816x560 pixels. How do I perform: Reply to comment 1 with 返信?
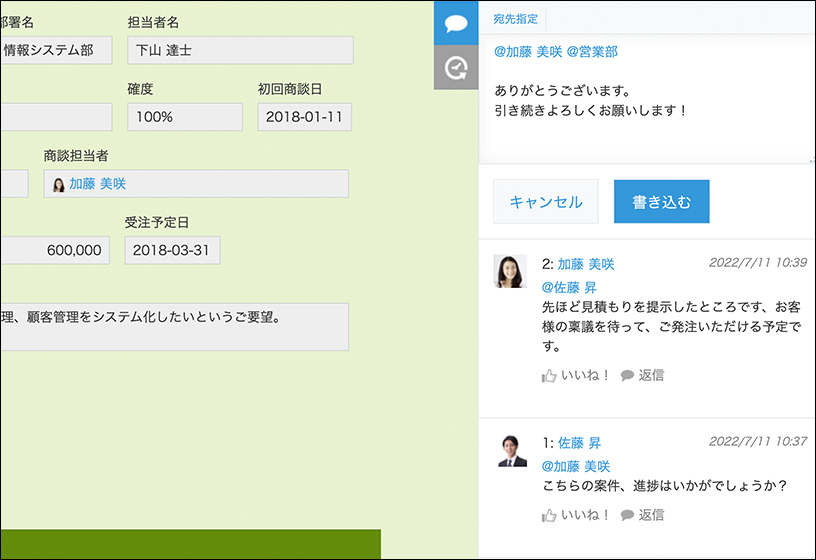643,515
